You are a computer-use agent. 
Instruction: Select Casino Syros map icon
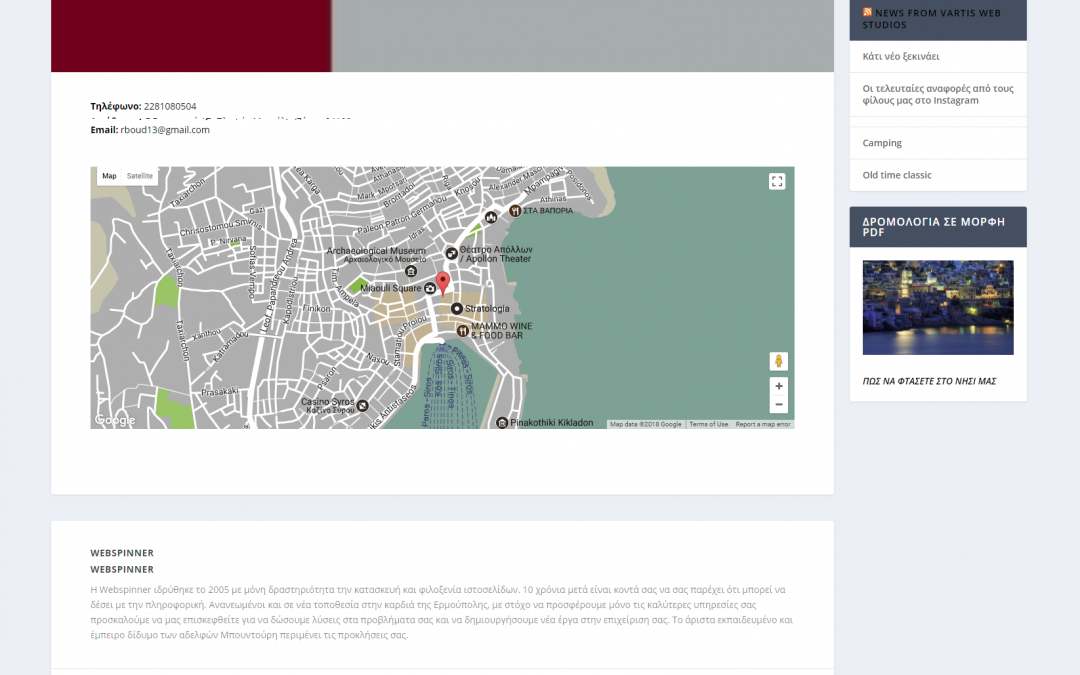coord(362,406)
